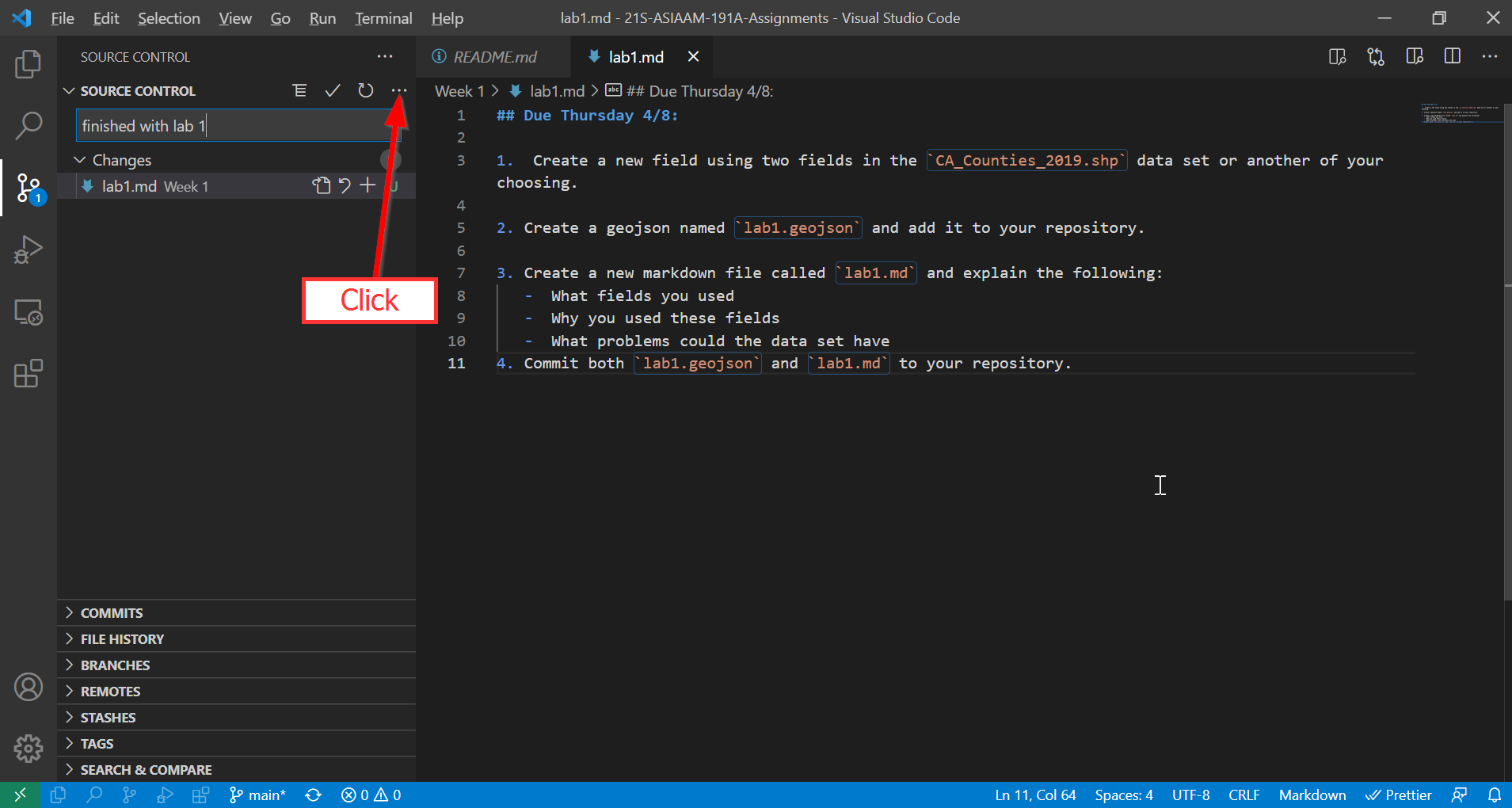Open Run and Debug view

coord(29,250)
